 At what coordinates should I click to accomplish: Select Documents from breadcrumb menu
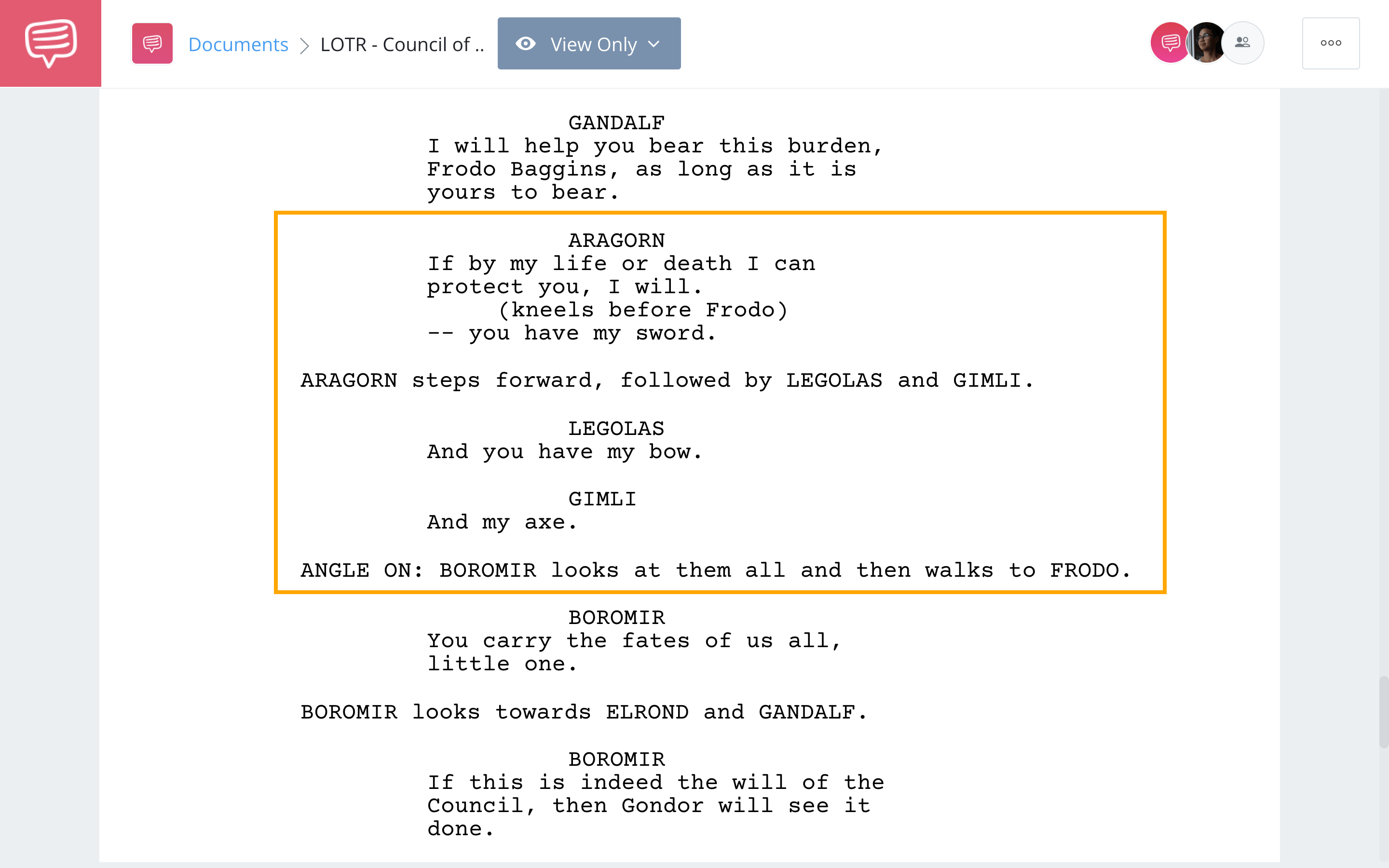click(x=238, y=44)
